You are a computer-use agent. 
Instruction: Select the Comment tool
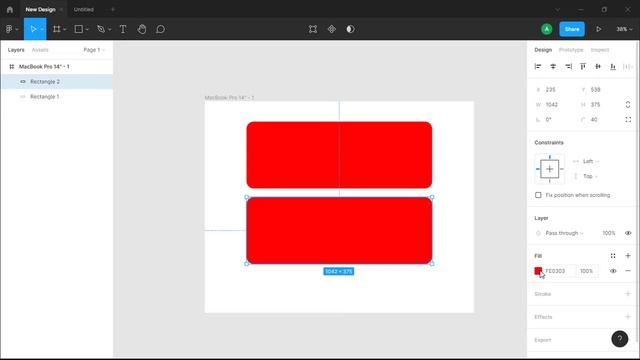160,29
